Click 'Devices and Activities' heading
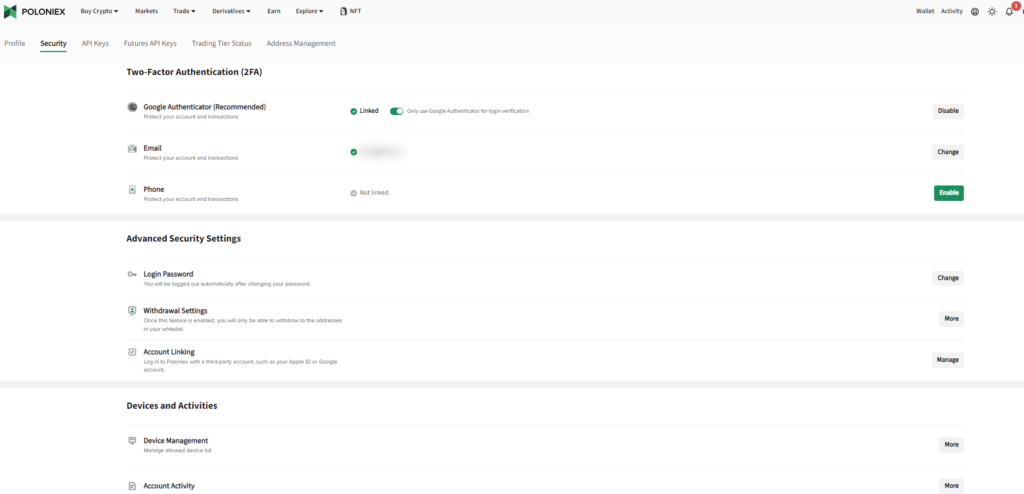 pyautogui.click(x=172, y=406)
